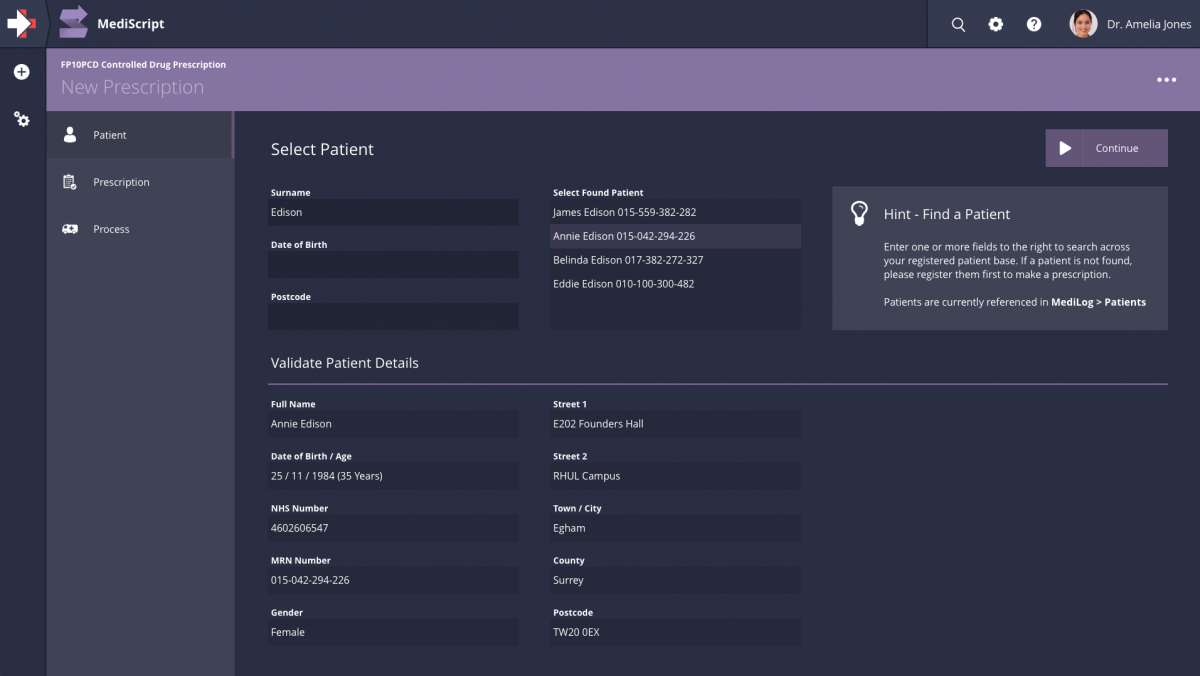1200x676 pixels.
Task: Click the ambulance icon beside Process
Action: pos(69,229)
